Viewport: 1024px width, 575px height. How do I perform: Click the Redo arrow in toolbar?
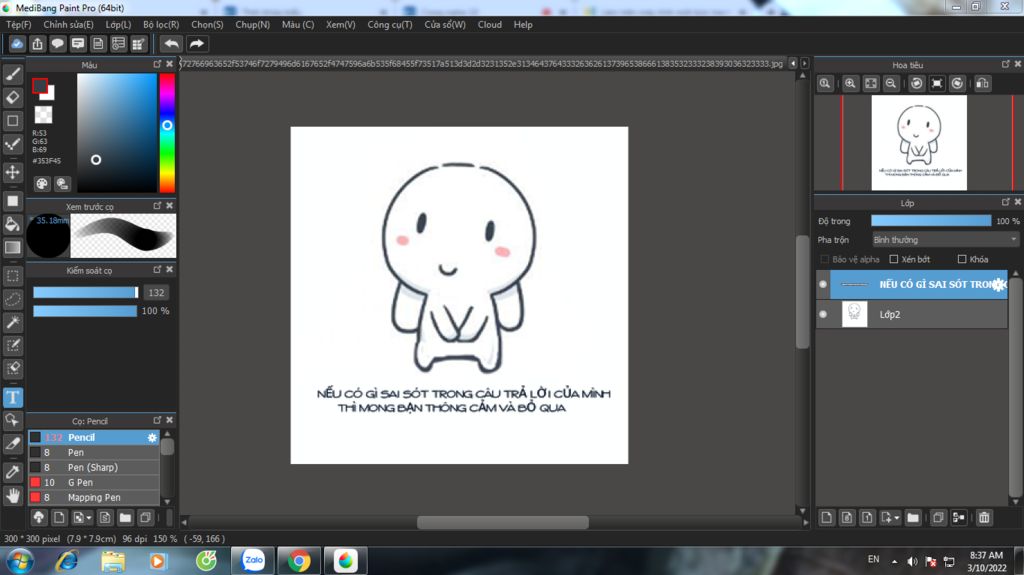[197, 44]
